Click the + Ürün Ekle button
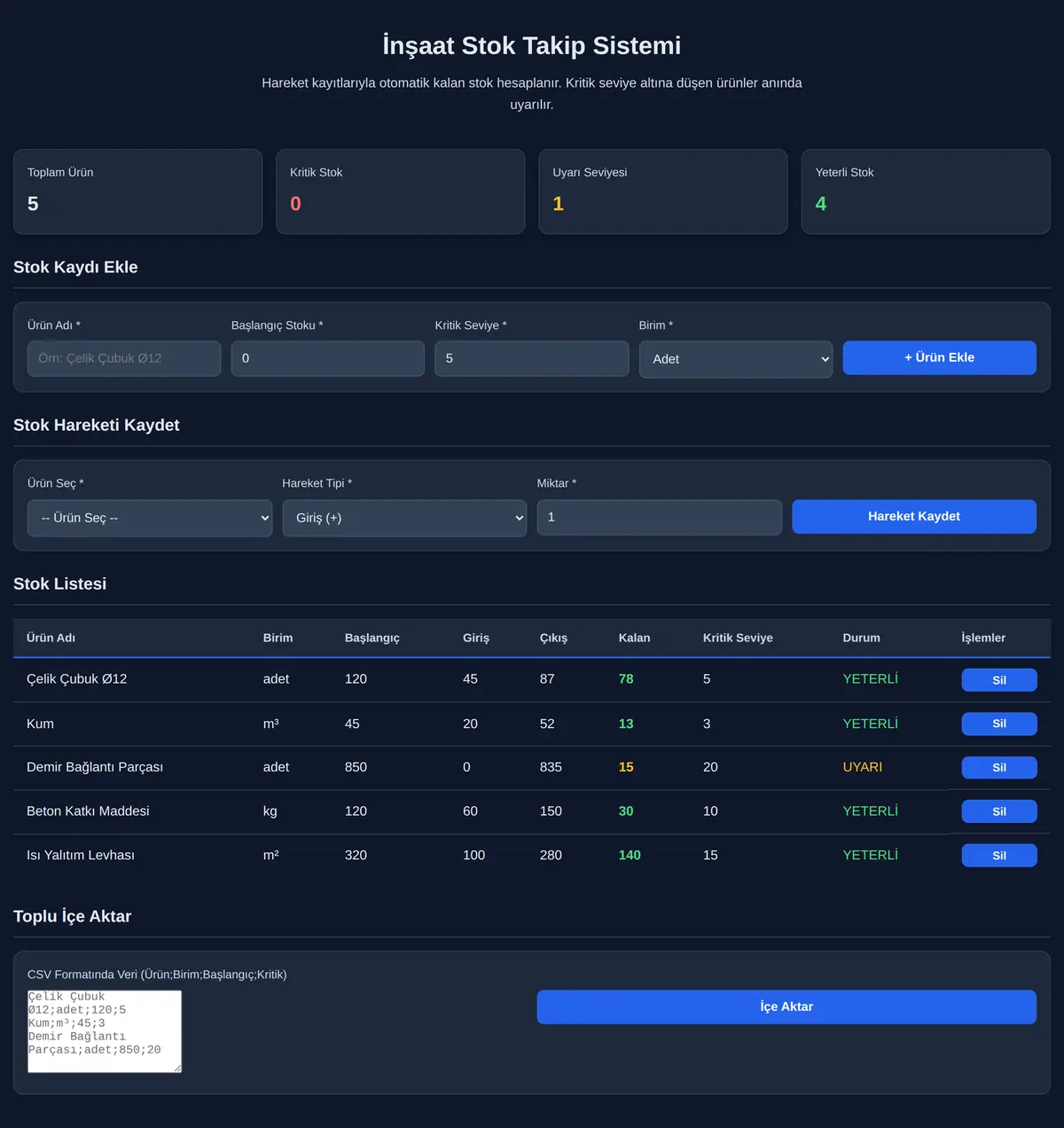The image size is (1064, 1128). (x=939, y=357)
